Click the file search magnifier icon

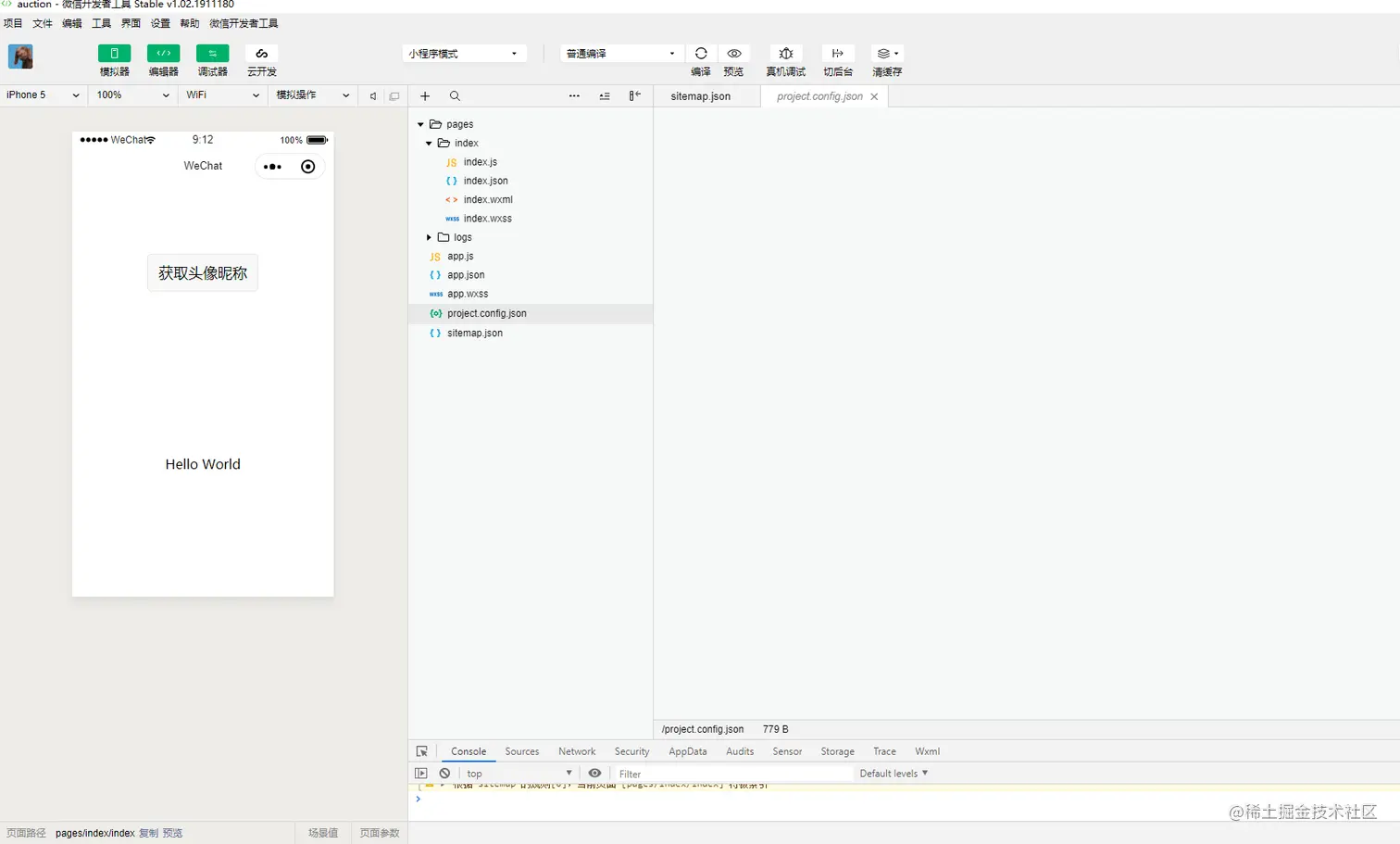click(455, 95)
